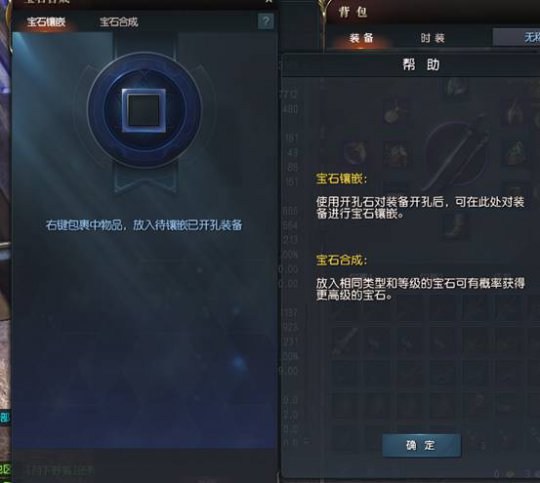This screenshot has height=483, width=540.
Task: Select the dimmed chest armor icon
Action: (396, 154)
